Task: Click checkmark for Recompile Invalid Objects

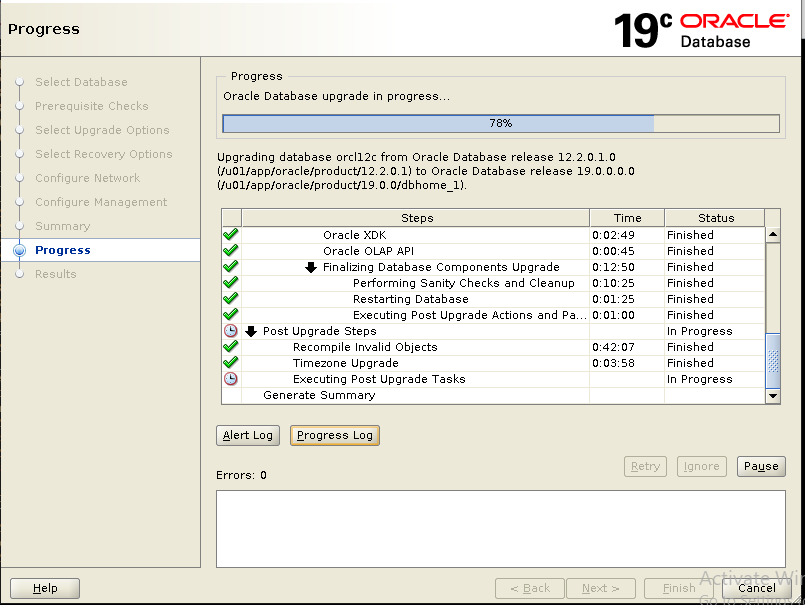Action: 231,347
